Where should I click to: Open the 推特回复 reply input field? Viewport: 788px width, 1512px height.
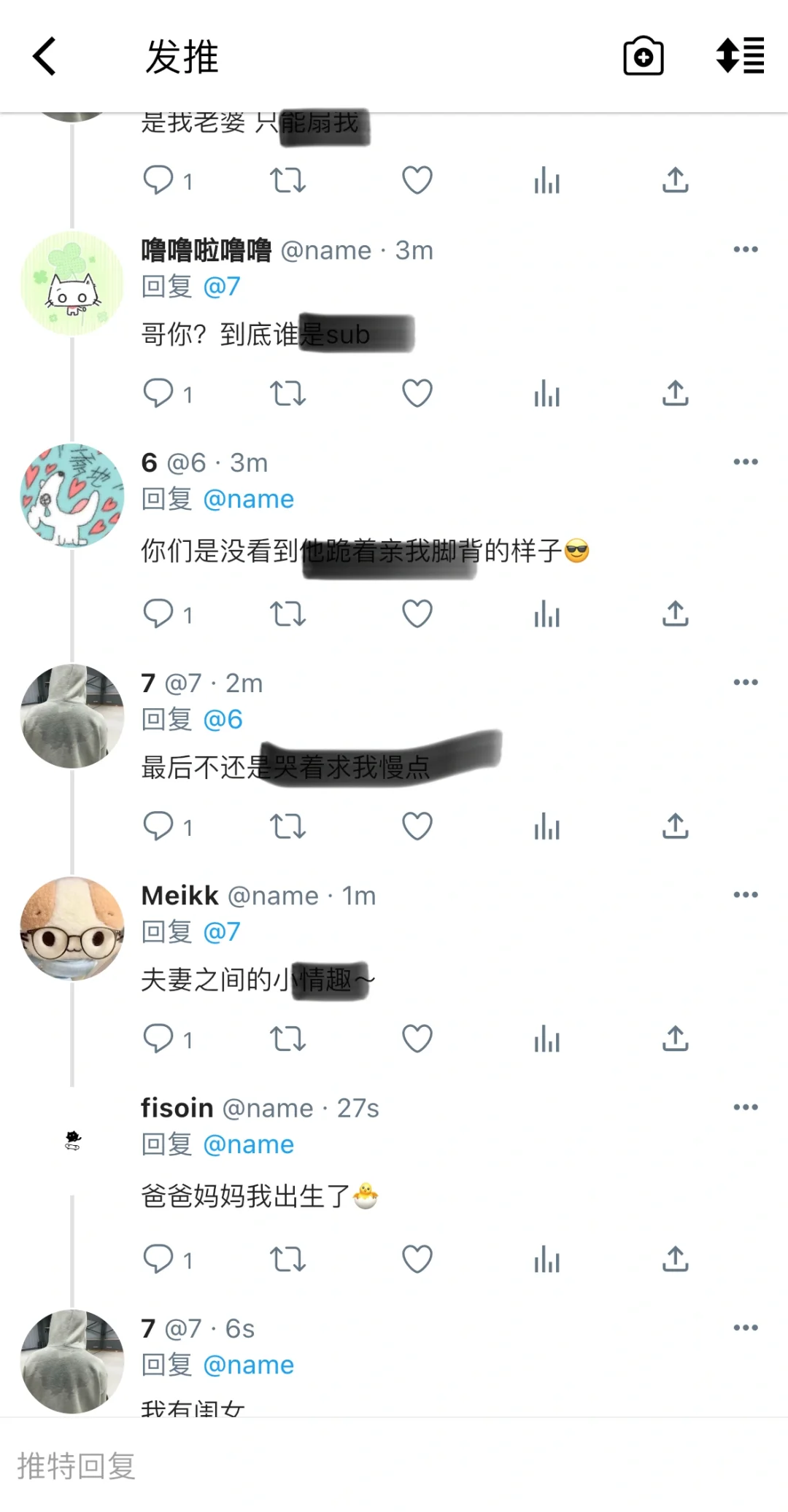394,1466
